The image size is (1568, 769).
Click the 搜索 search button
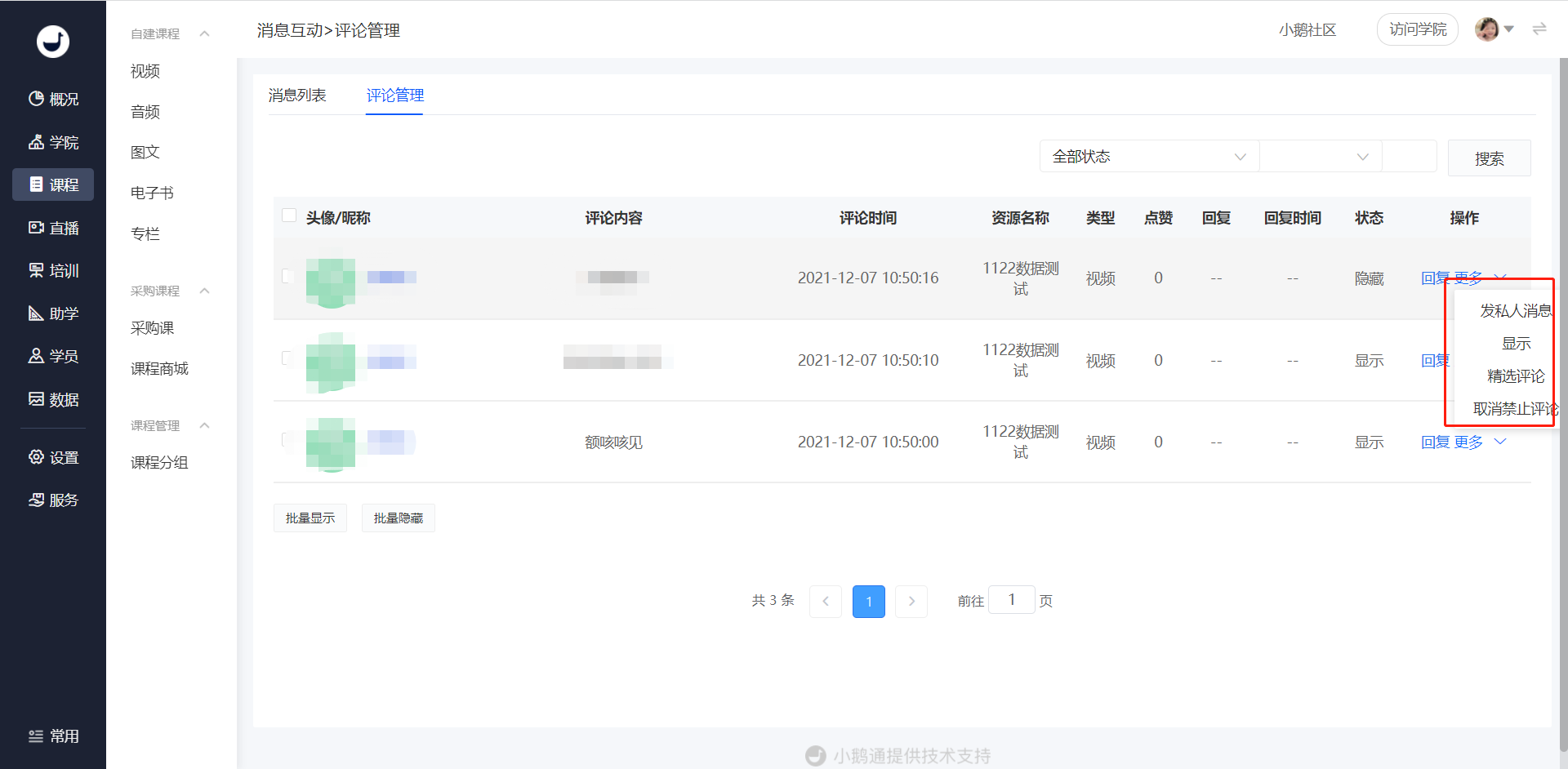[x=1489, y=158]
